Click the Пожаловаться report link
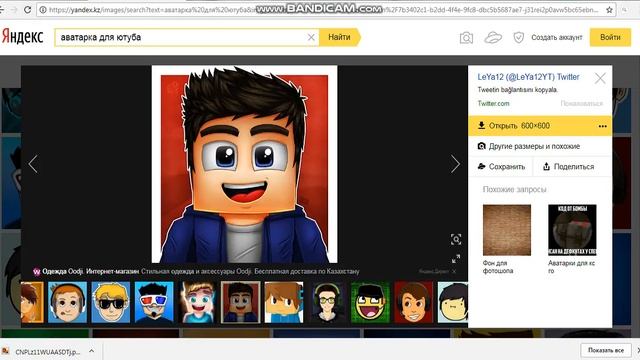Viewport: 640px width, 360px height. (x=581, y=104)
